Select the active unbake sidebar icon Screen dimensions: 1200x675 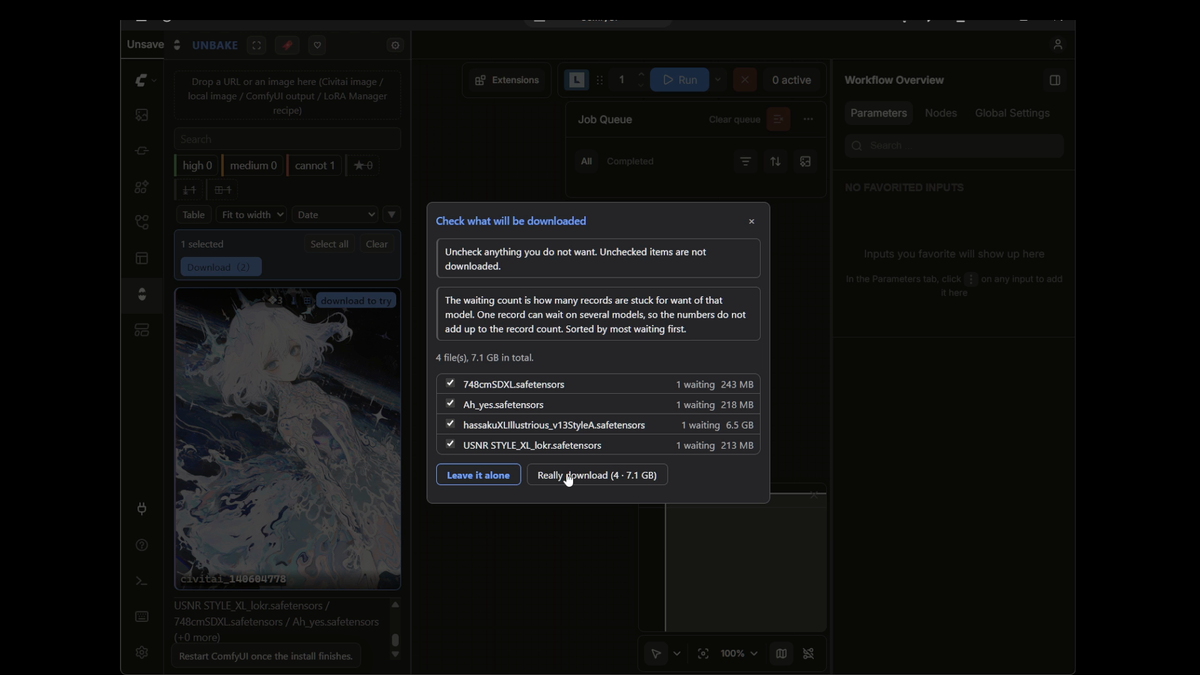point(142,294)
